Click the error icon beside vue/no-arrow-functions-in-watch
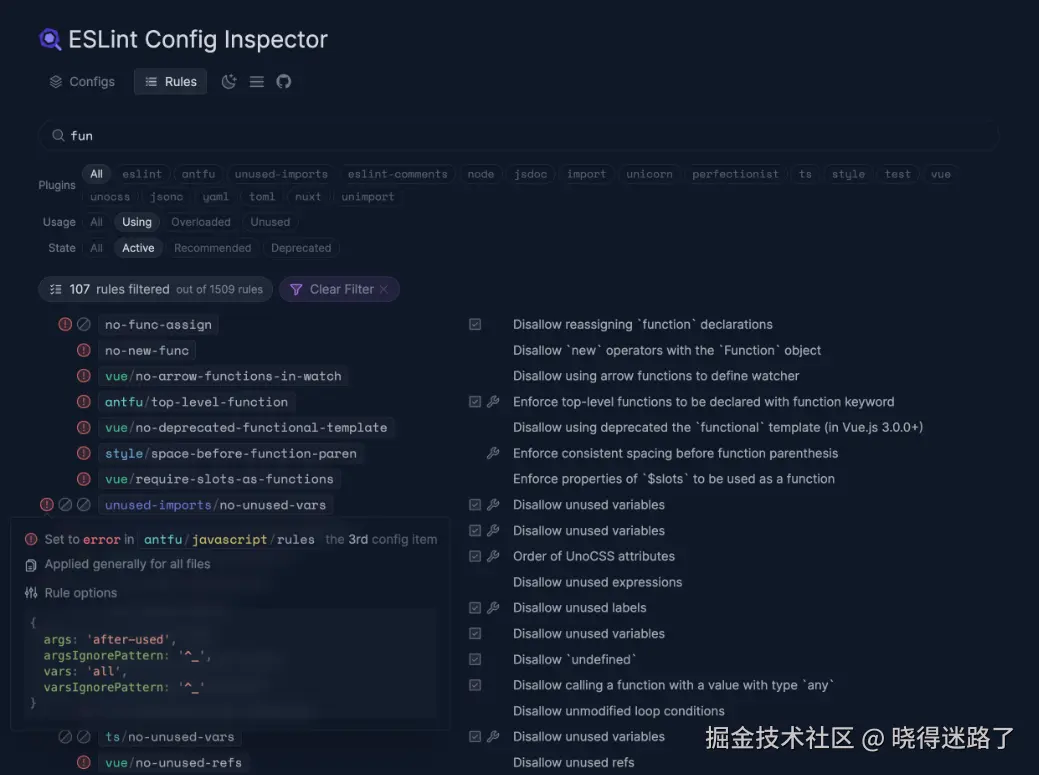The image size is (1039, 775). (83, 376)
